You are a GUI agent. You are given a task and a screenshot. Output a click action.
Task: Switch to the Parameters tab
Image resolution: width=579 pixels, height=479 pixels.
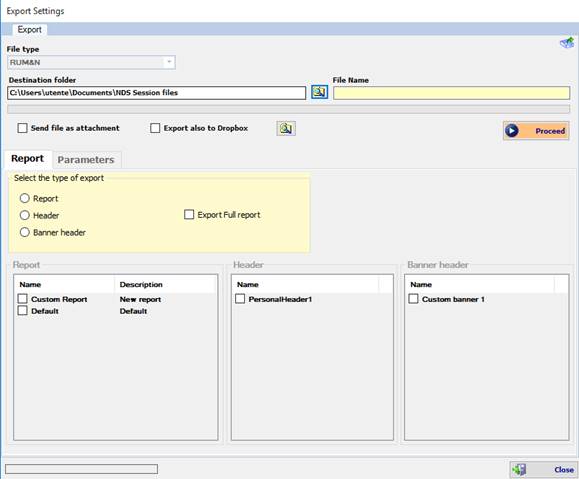(86, 160)
